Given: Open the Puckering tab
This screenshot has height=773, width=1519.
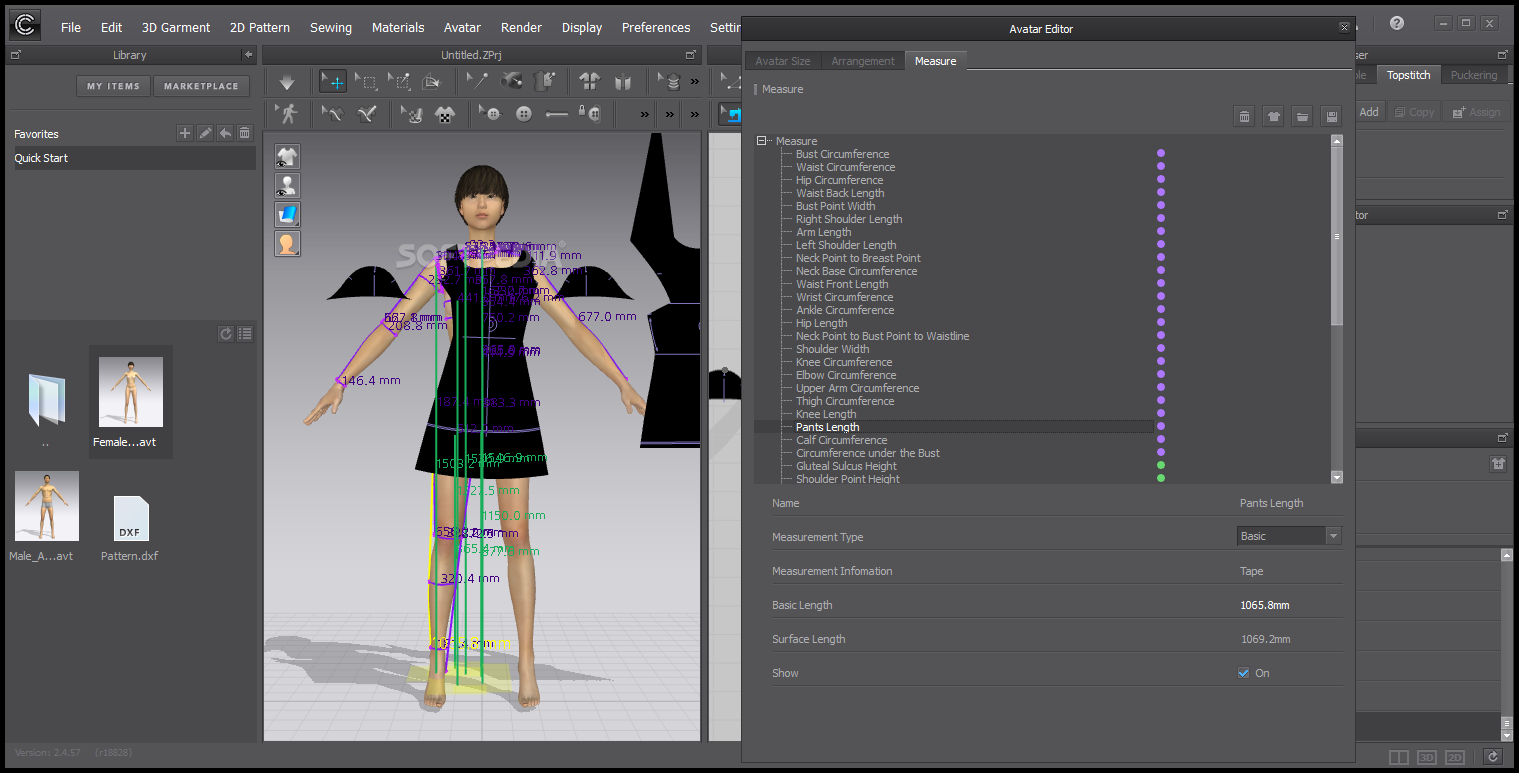Looking at the screenshot, I should (x=1474, y=75).
